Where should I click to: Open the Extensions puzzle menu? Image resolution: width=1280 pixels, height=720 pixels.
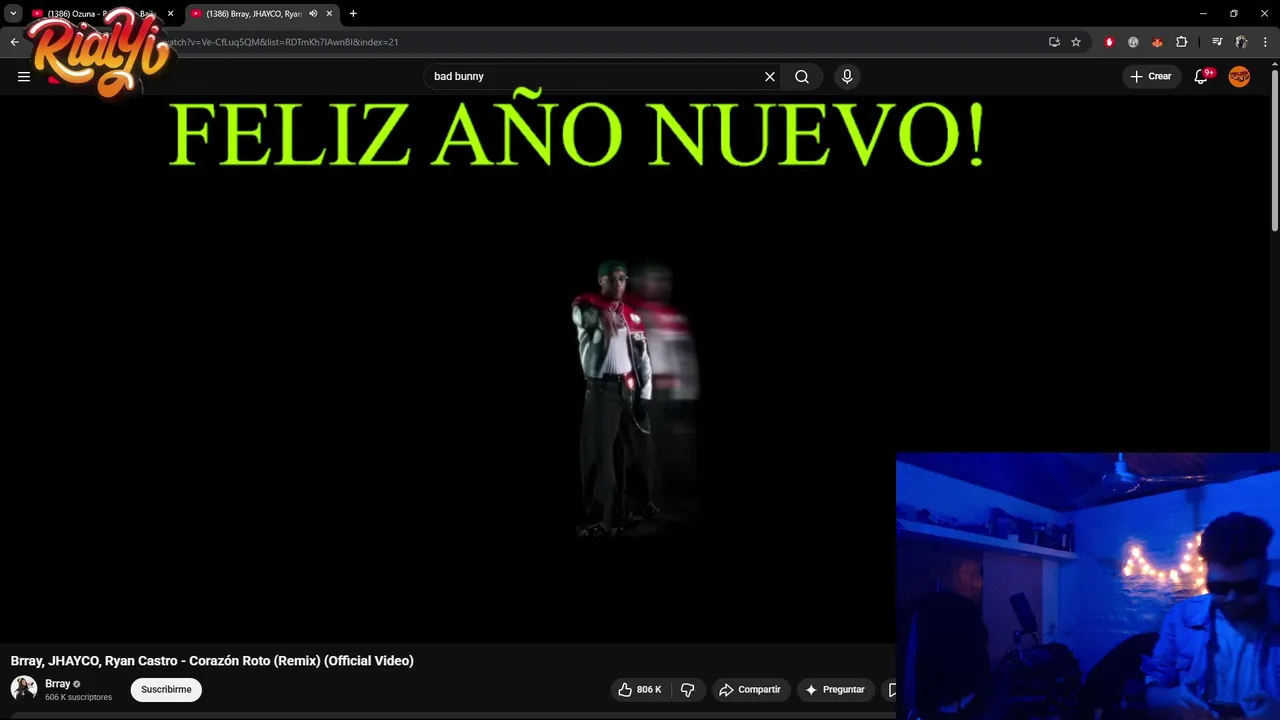point(1182,42)
